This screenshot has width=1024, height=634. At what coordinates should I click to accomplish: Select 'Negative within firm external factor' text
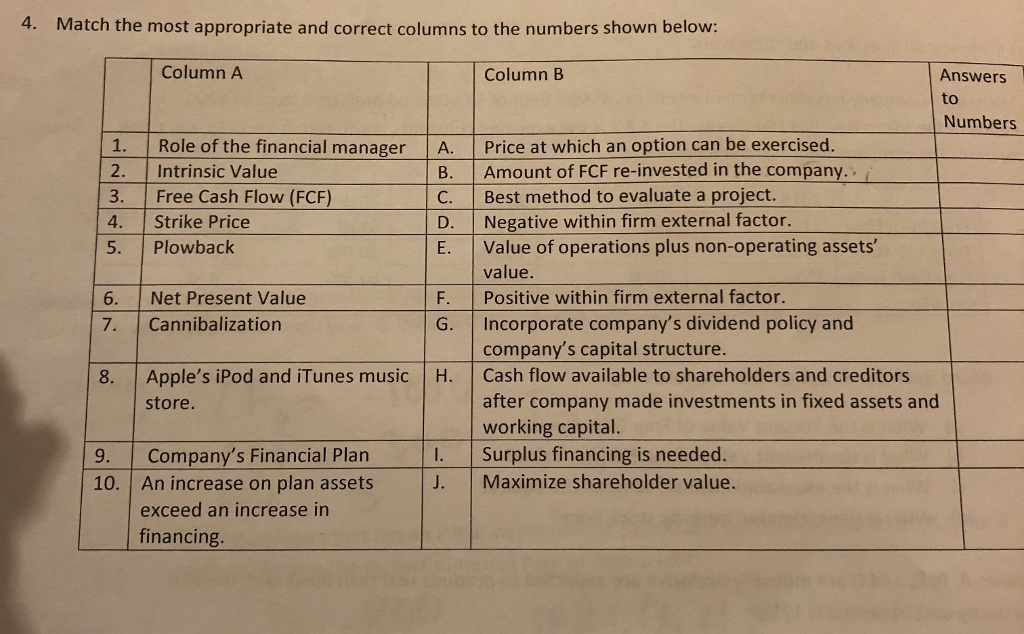coord(637,221)
